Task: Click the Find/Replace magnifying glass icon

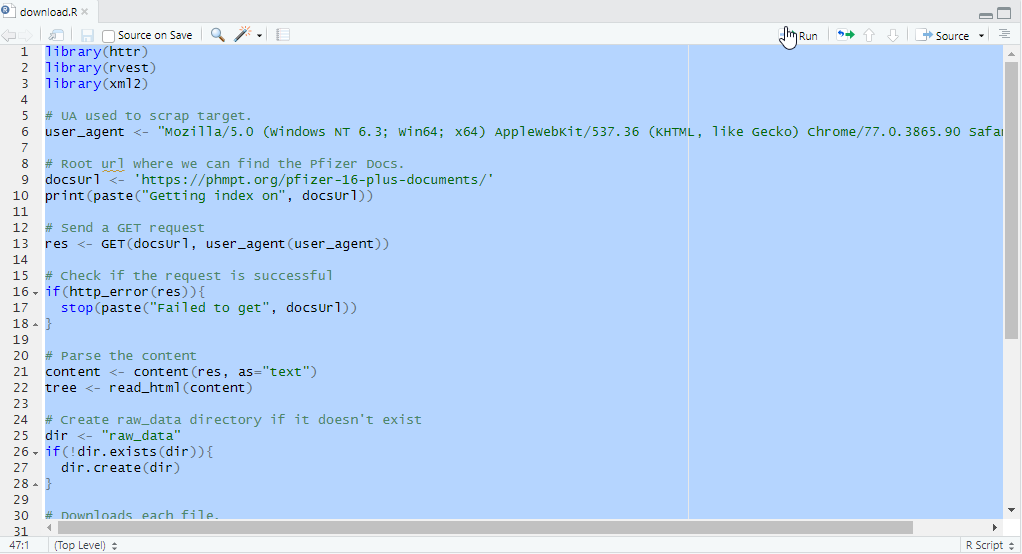Action: pos(217,35)
